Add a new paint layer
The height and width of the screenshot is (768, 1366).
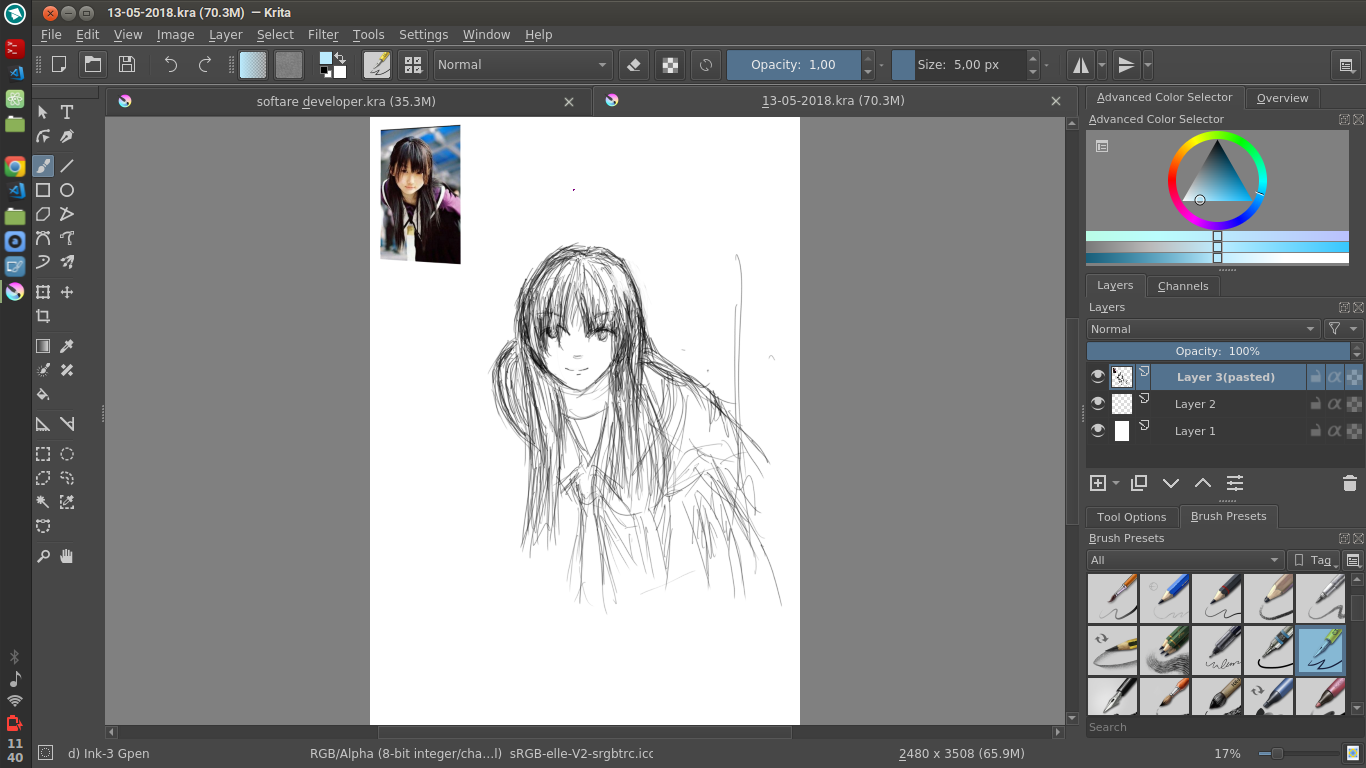(1096, 483)
